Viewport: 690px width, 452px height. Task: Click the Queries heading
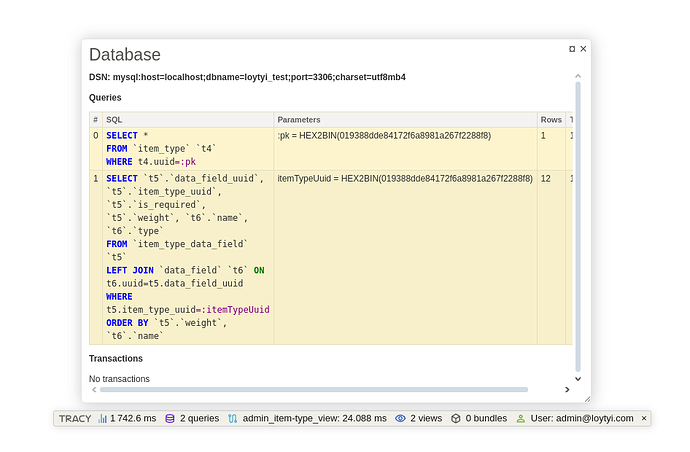coord(105,98)
